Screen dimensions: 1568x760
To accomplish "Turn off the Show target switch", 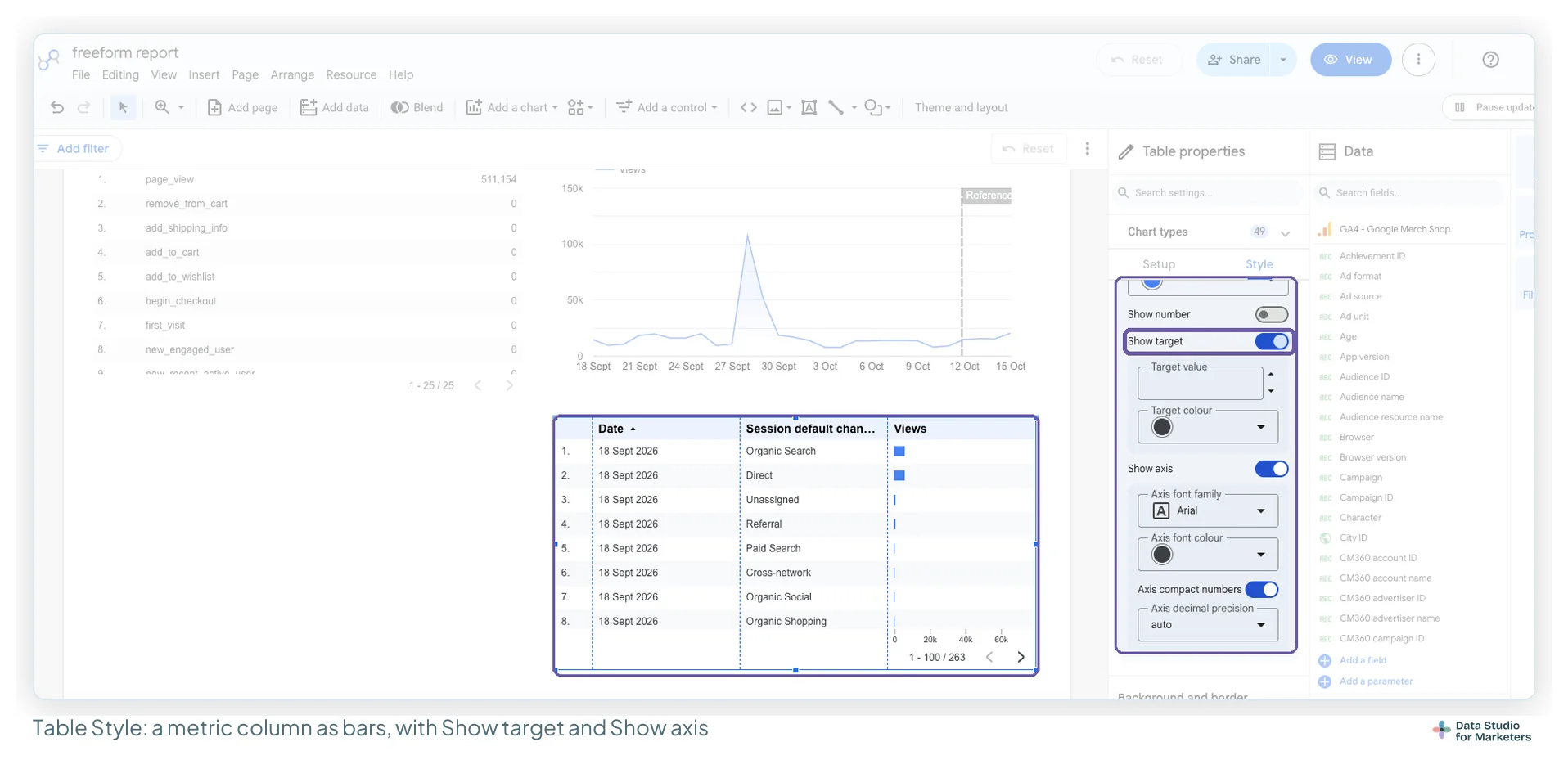I will tap(1271, 341).
